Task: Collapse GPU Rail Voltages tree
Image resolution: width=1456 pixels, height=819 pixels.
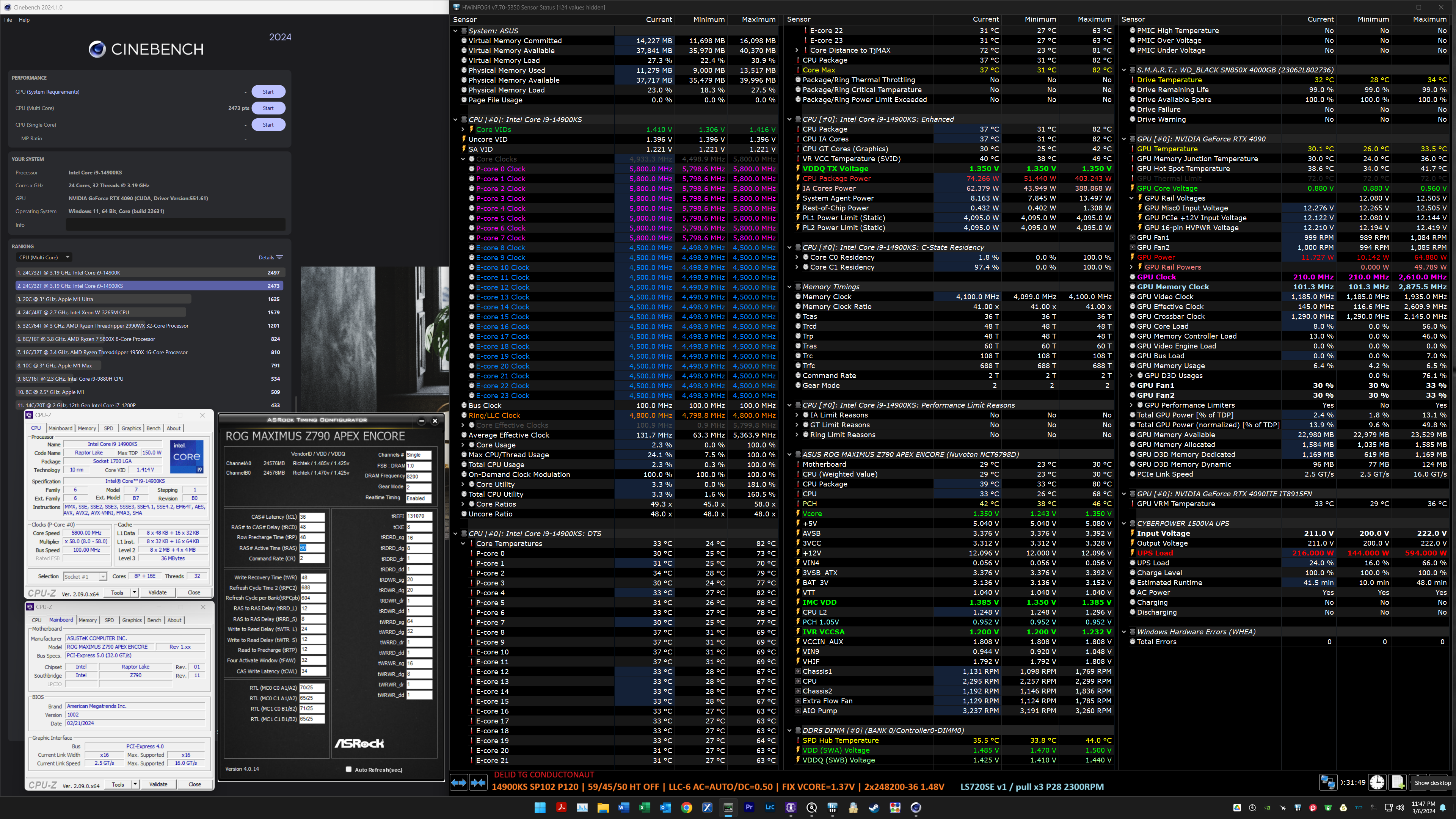Action: click(x=1131, y=198)
